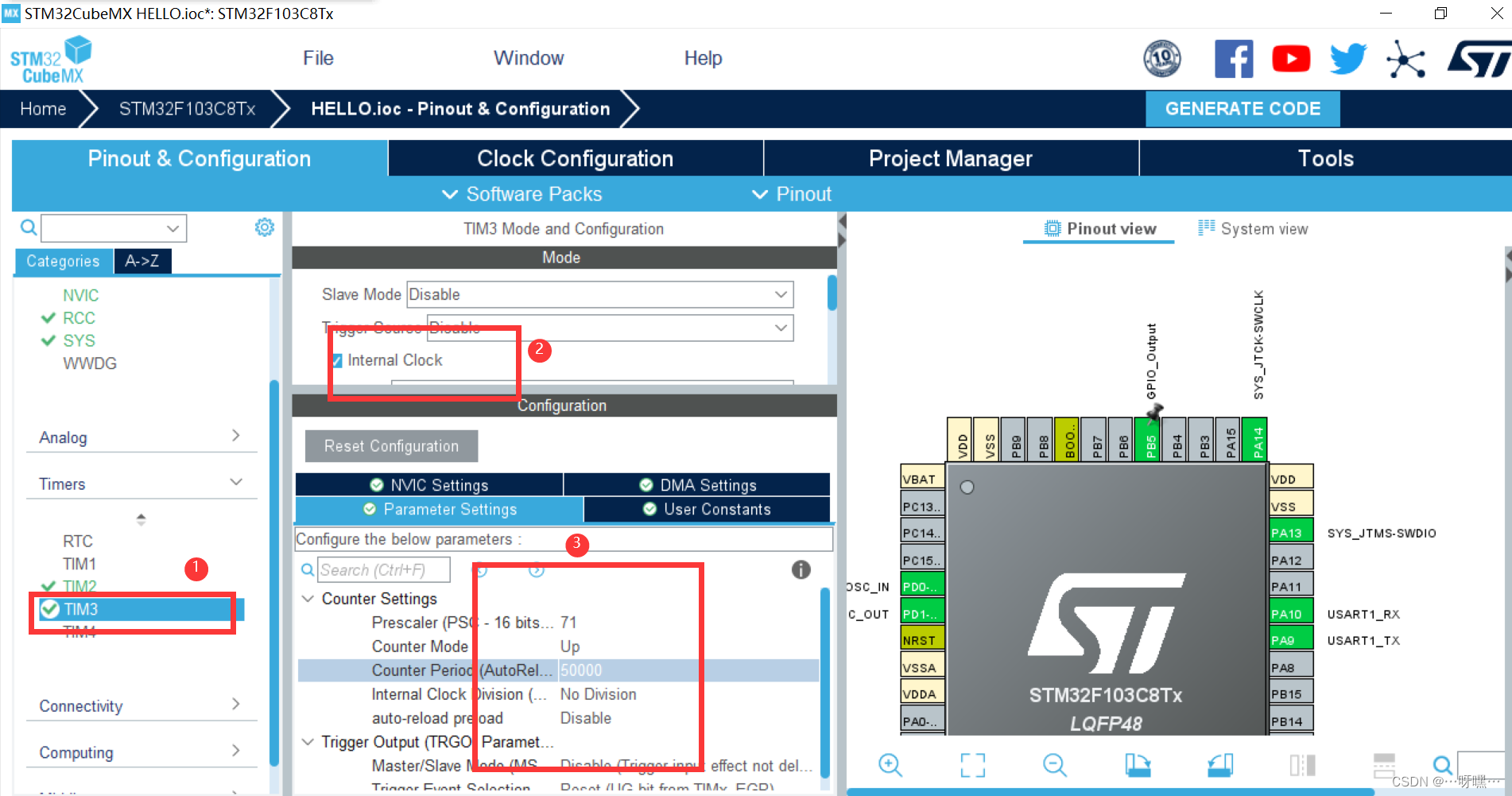This screenshot has width=1512, height=796.
Task: Click the GENERATE CODE button
Action: (x=1242, y=109)
